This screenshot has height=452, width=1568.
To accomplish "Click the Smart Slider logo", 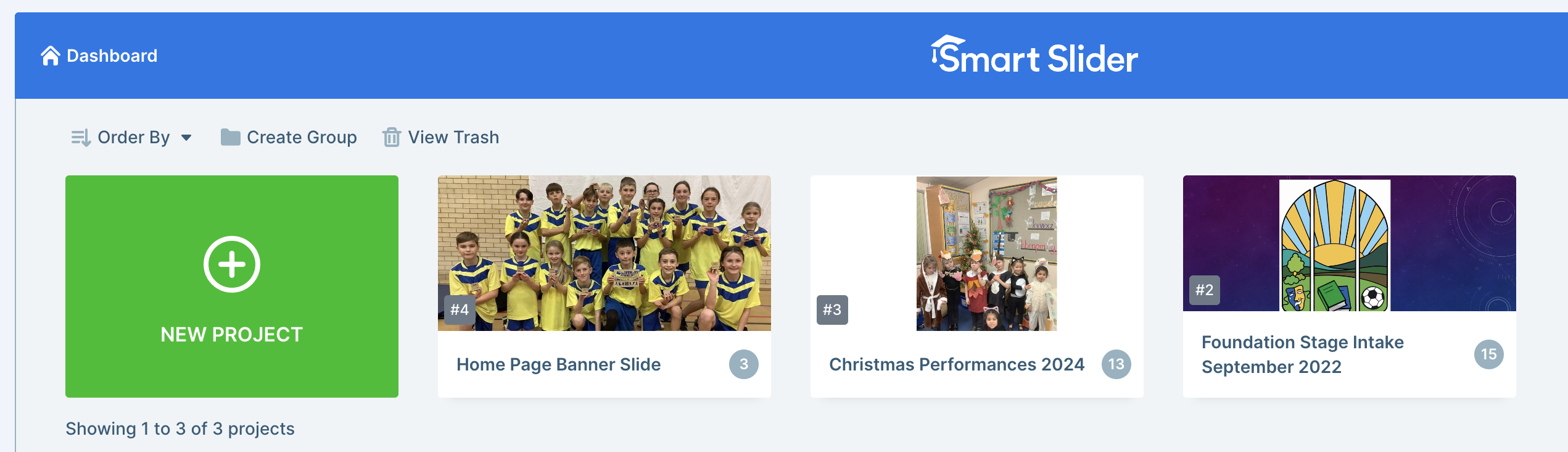I will coord(1034,56).
